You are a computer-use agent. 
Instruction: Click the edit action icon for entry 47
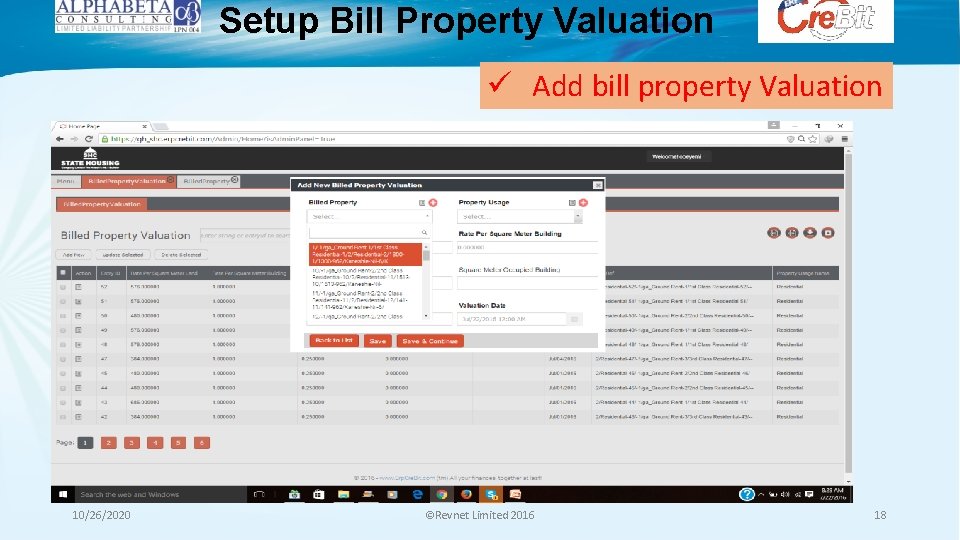(x=78, y=359)
